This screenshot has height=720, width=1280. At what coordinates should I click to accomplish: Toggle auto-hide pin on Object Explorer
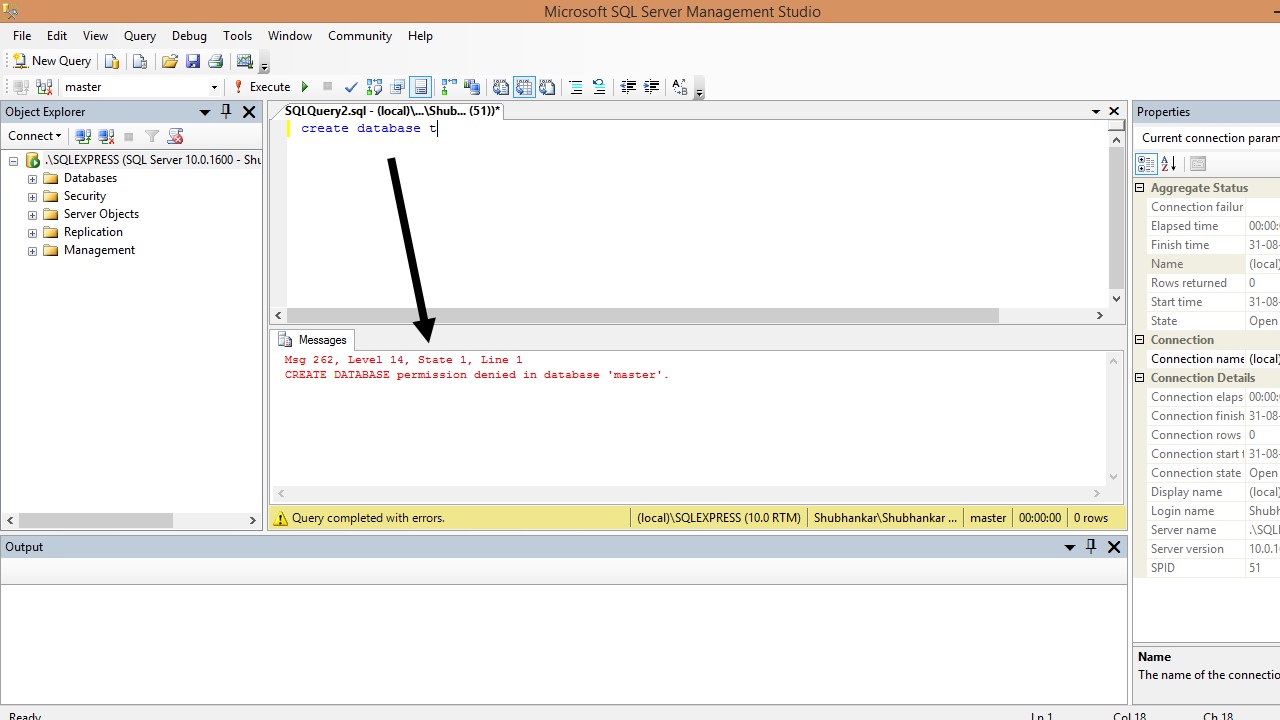click(x=226, y=112)
